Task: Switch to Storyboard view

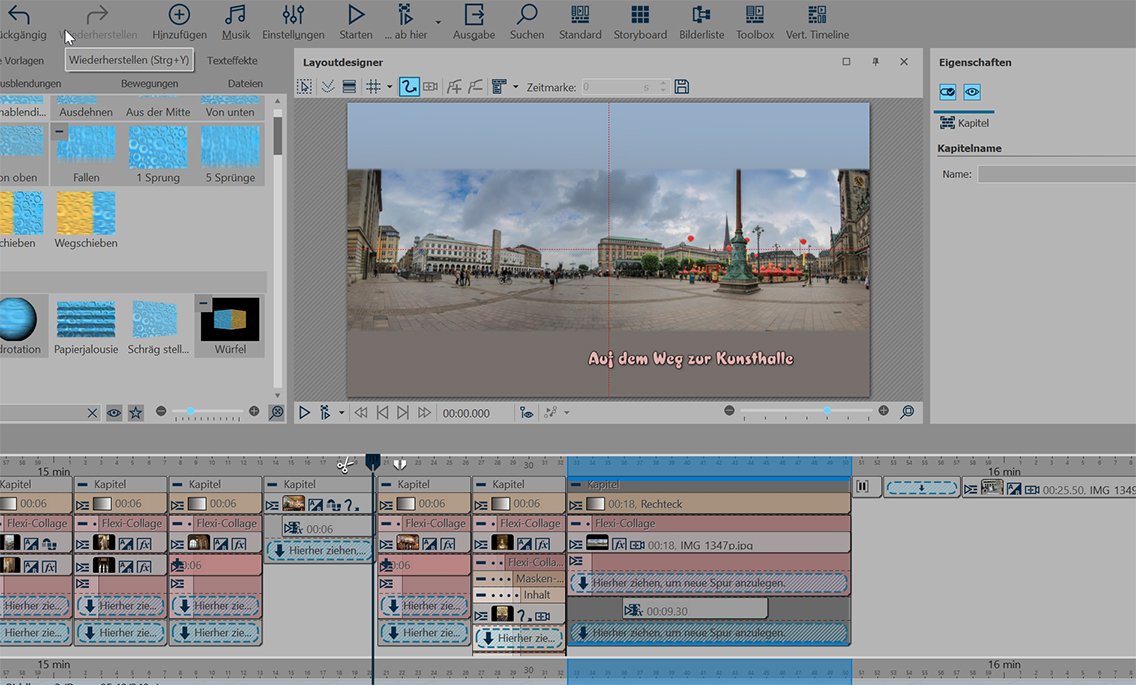Action: click(640, 21)
